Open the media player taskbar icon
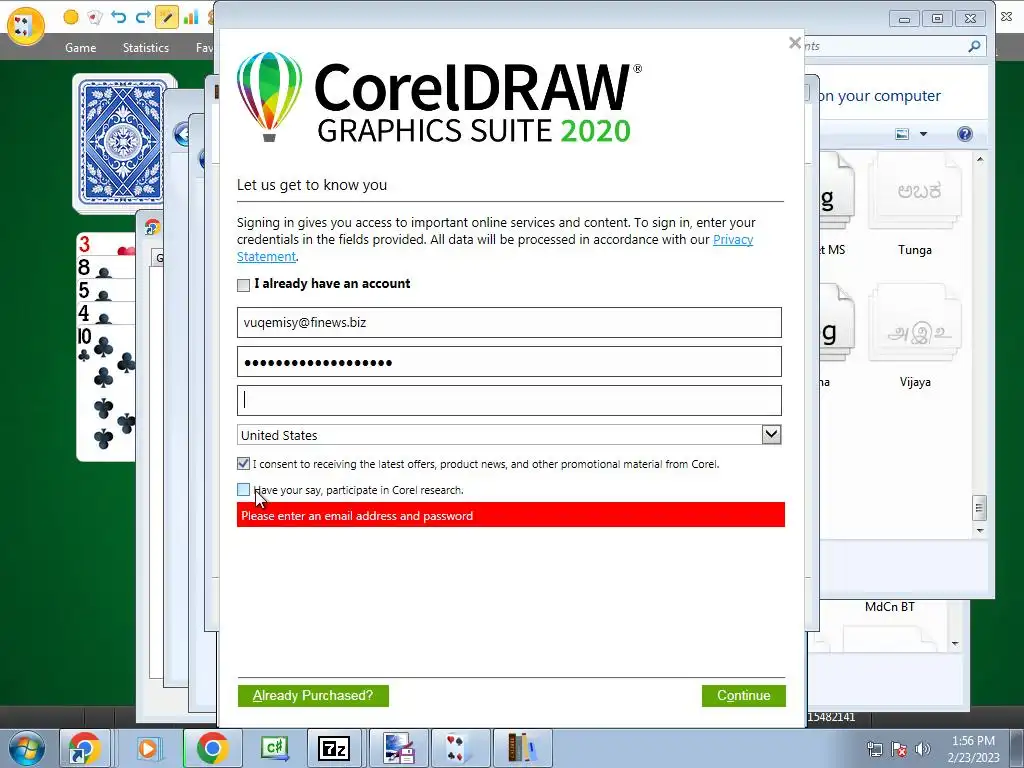1024x768 pixels. pos(148,748)
